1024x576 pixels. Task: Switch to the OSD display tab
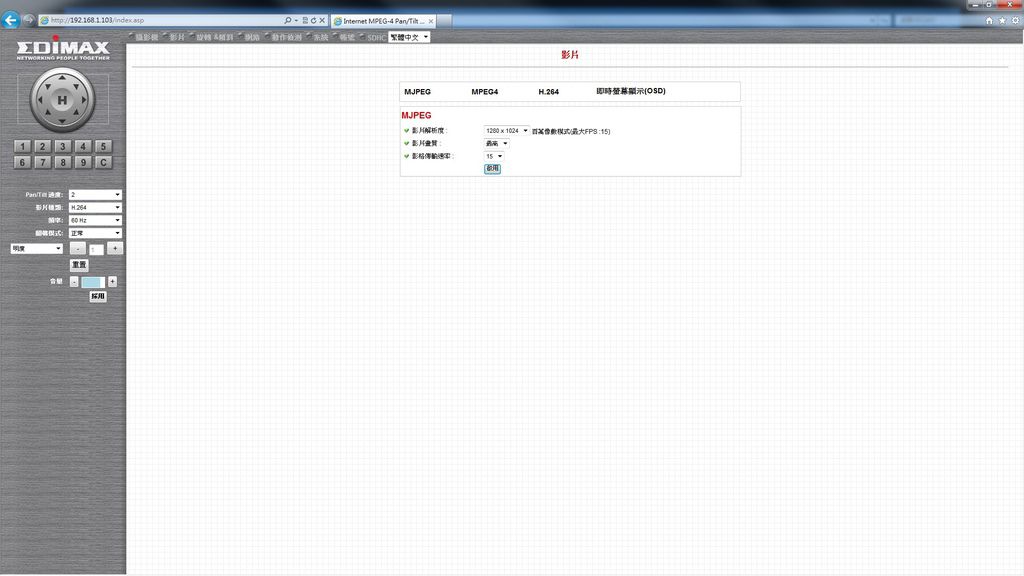(631, 91)
